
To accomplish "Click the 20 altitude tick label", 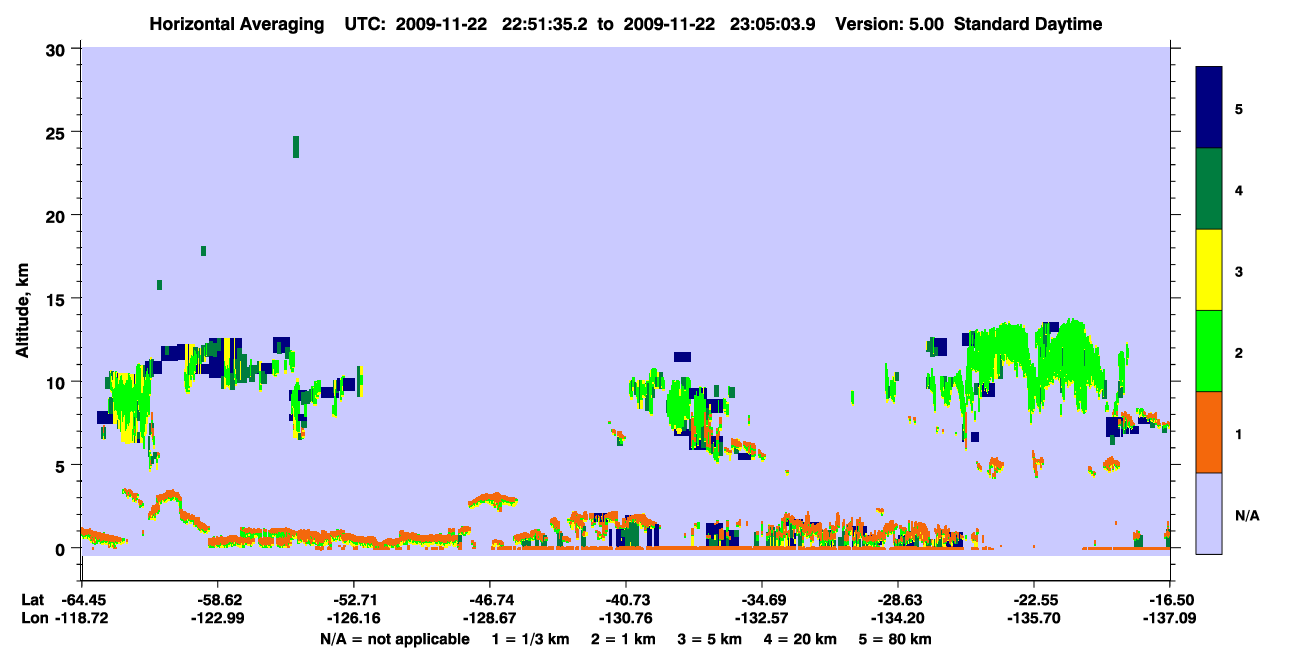I will coord(58,215).
